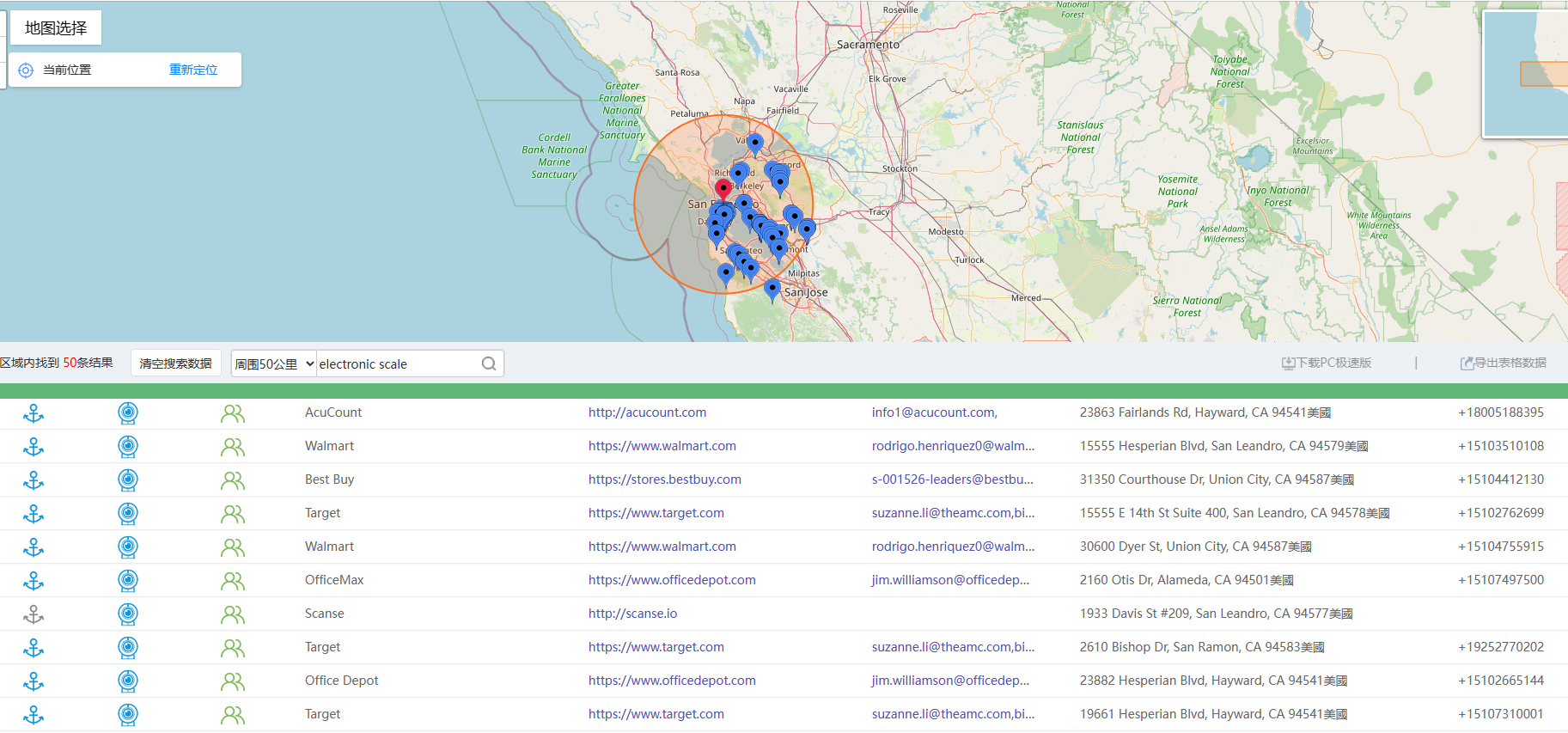Click the 重新定位 relocate link
This screenshot has width=1568, height=733.
coord(193,70)
